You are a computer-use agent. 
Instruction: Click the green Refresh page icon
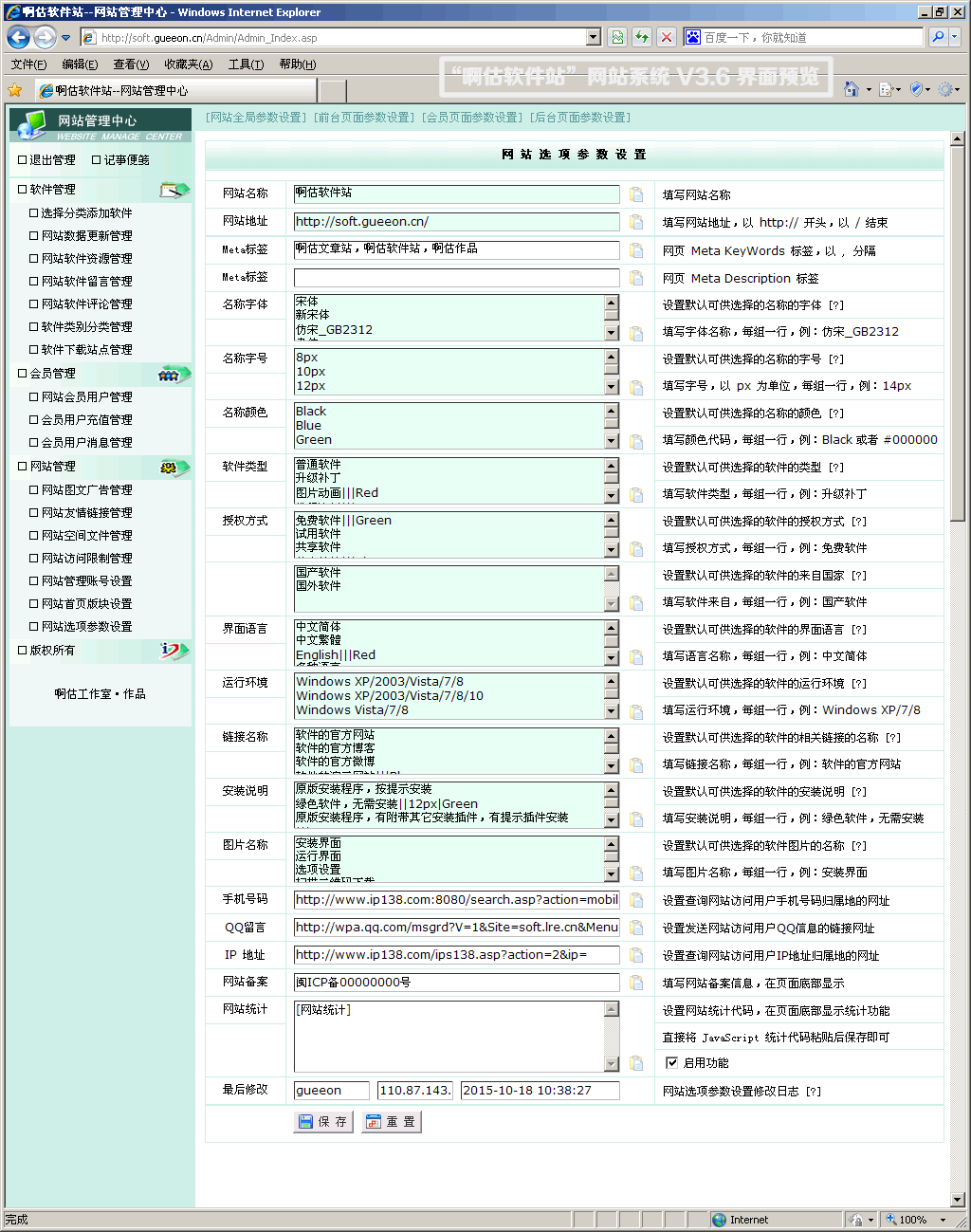(642, 37)
